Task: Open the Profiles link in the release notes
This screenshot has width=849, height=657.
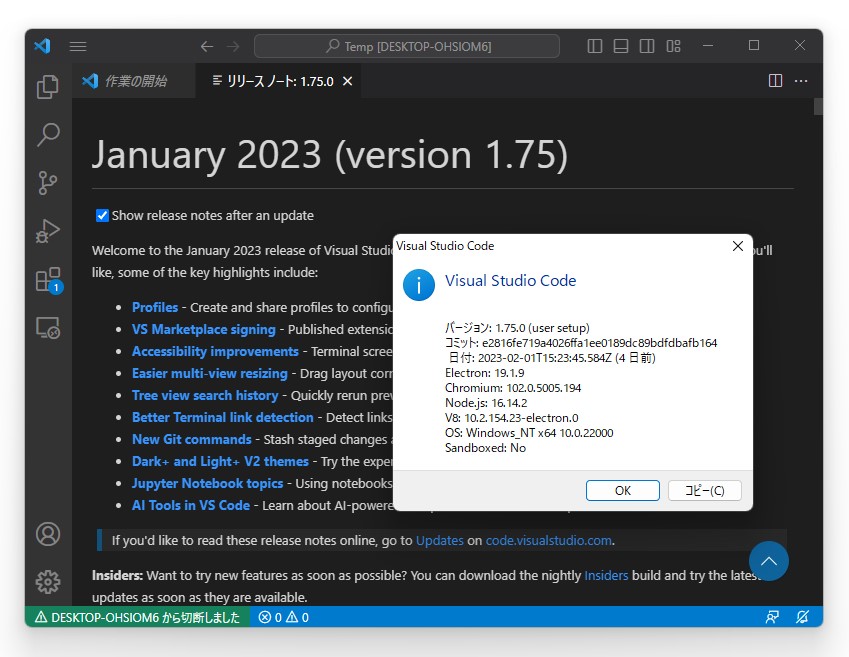Action: coord(154,307)
